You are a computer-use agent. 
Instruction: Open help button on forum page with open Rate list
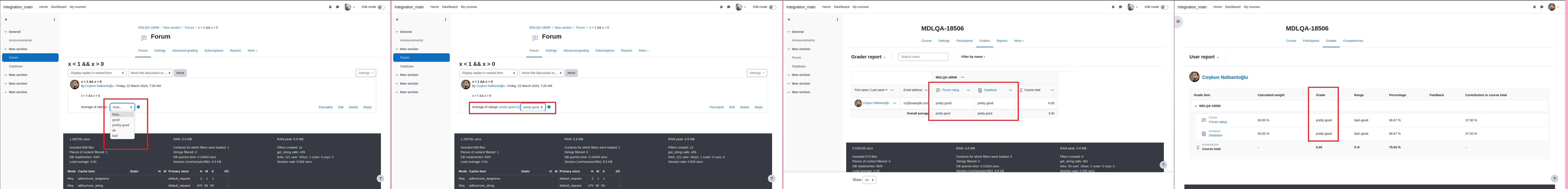click(x=380, y=179)
